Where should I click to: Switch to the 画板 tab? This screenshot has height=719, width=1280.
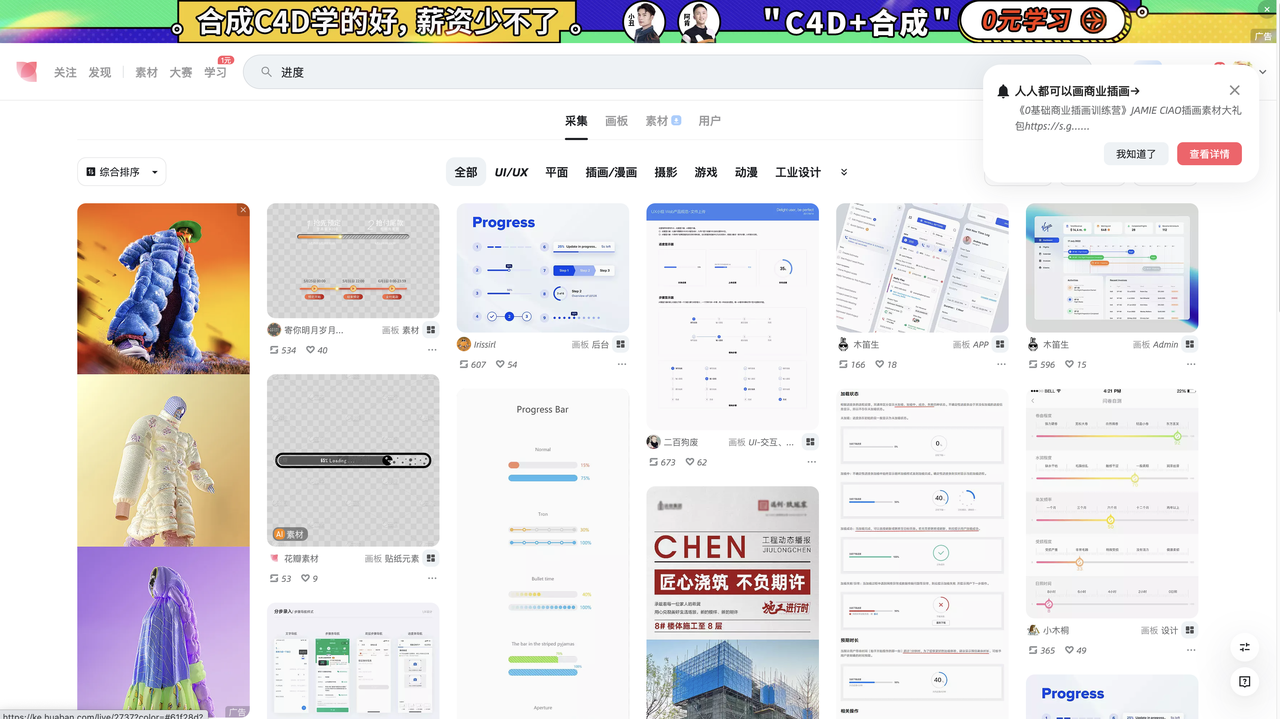point(616,121)
